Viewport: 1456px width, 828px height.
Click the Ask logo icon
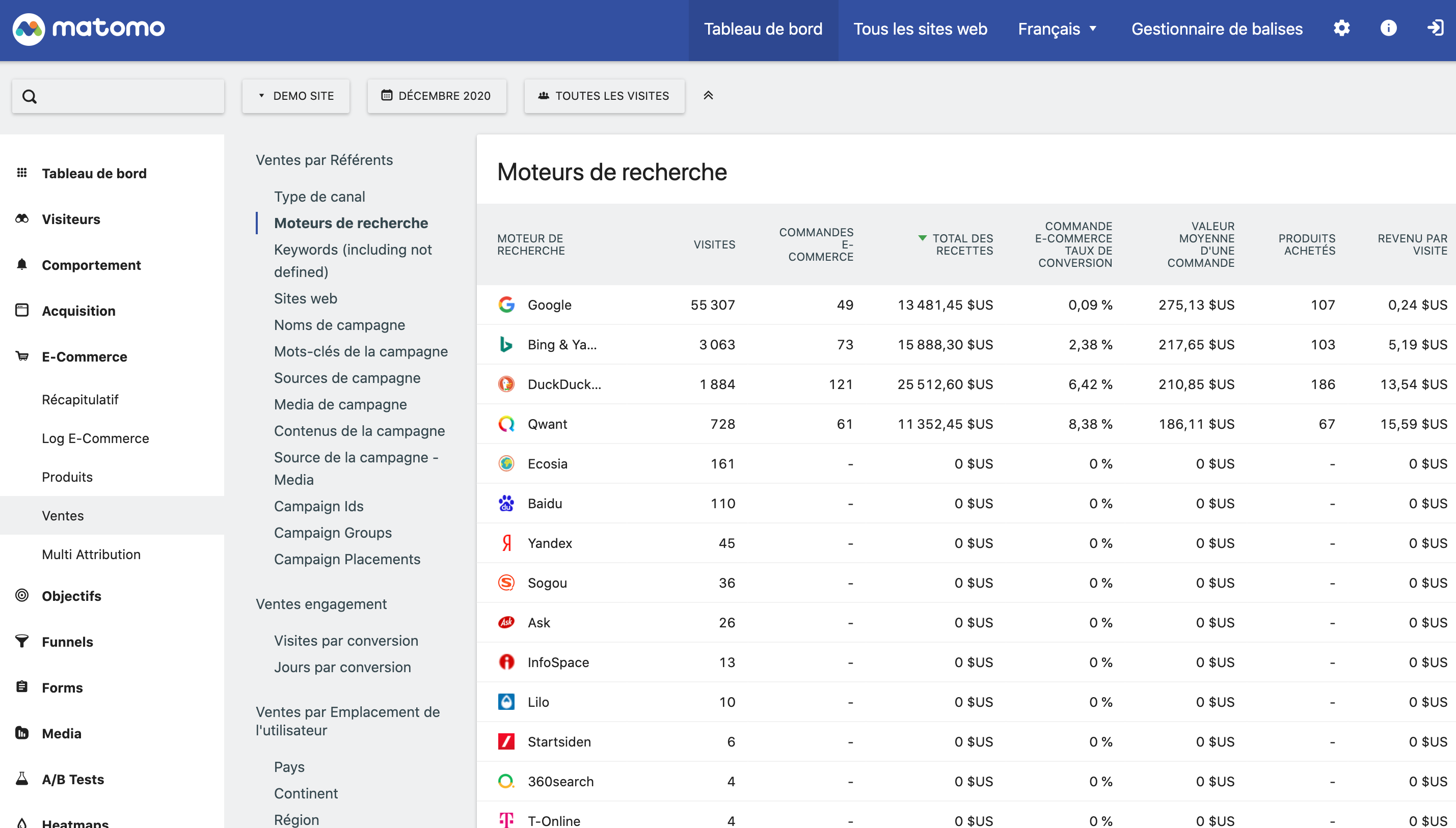[x=506, y=623]
